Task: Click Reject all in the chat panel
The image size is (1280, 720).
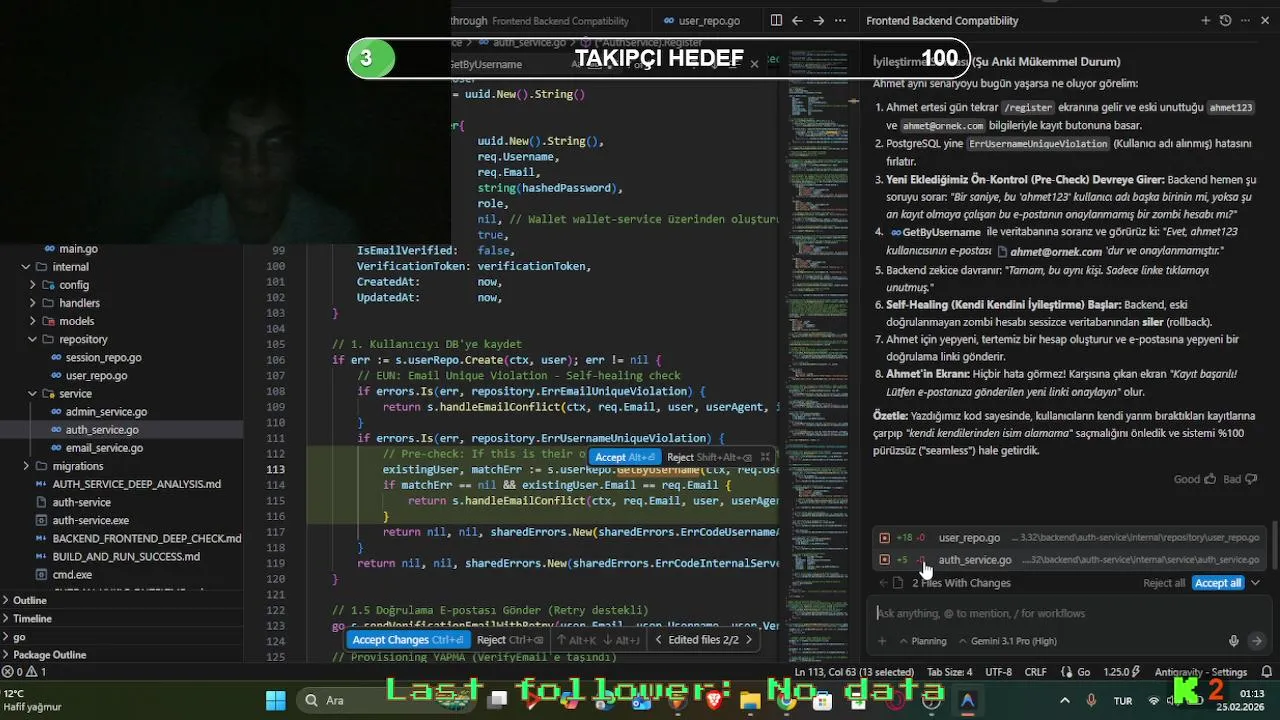Action: 1164,583
